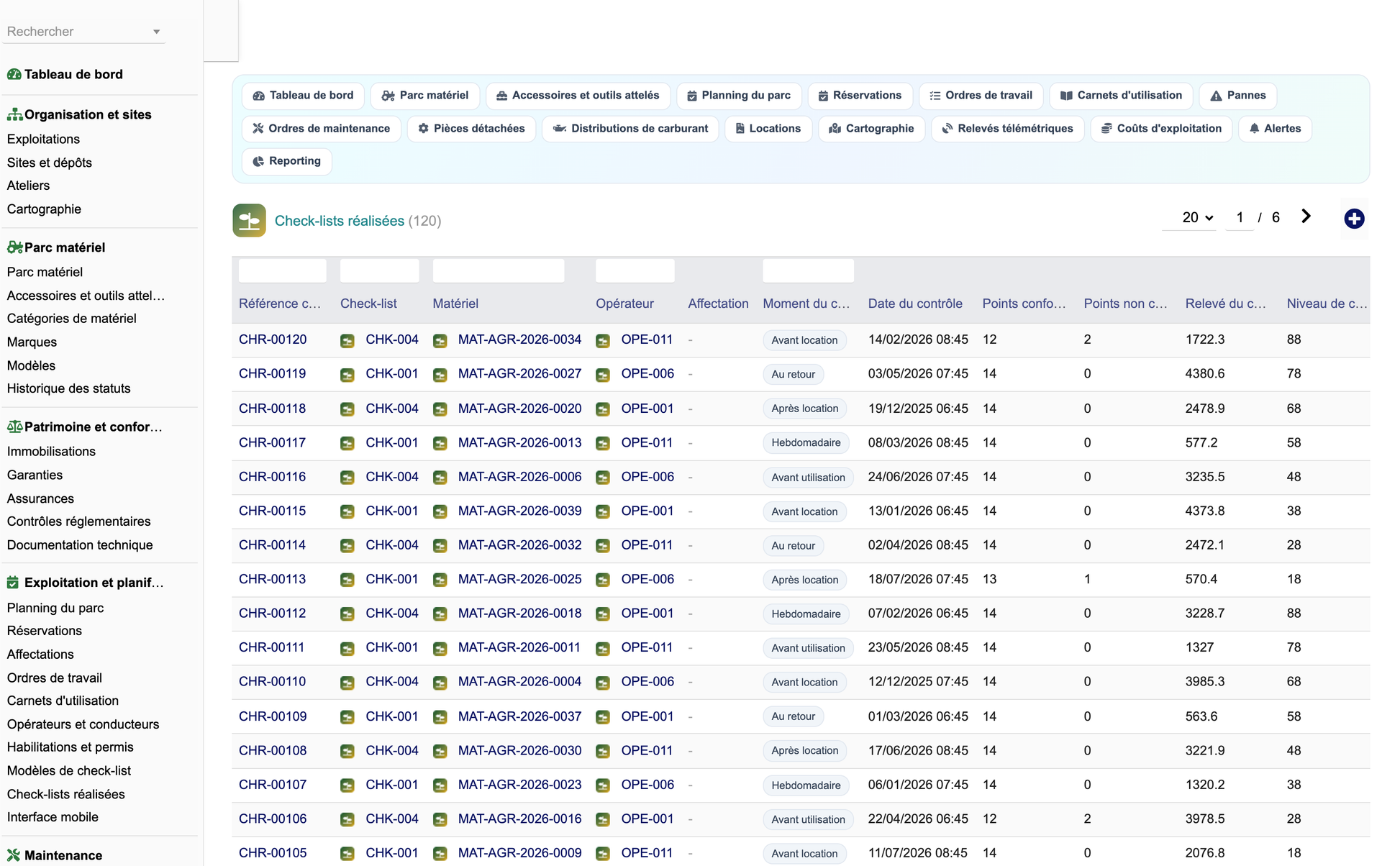Screen dimensions: 1400x866
Task: Click the Exploitation et planification calendar icon
Action: 13,583
